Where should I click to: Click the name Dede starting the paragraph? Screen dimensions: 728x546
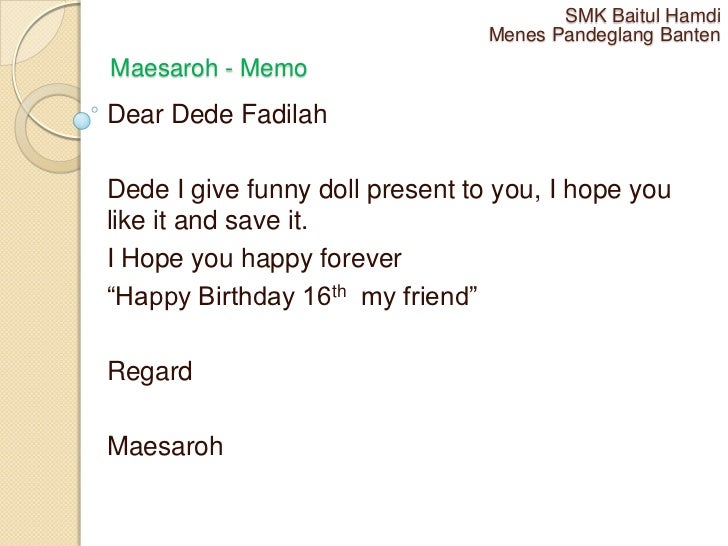pos(138,189)
